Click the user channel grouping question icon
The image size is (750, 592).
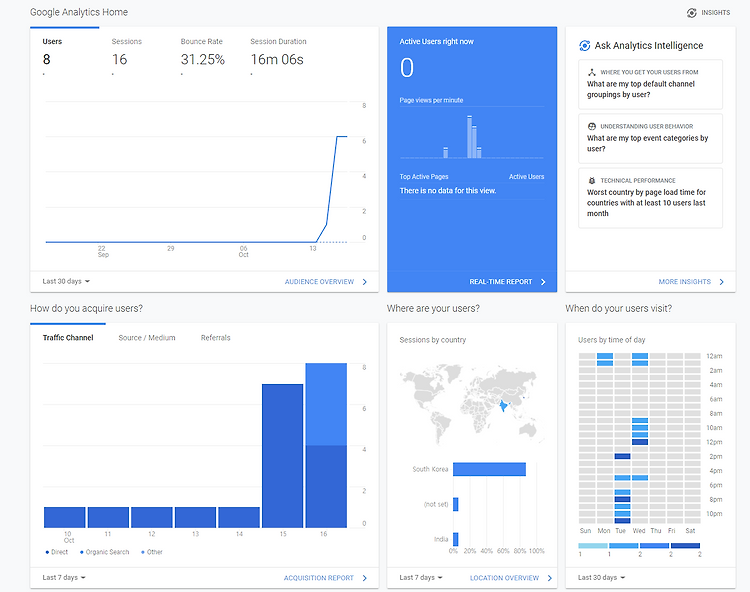pos(592,72)
